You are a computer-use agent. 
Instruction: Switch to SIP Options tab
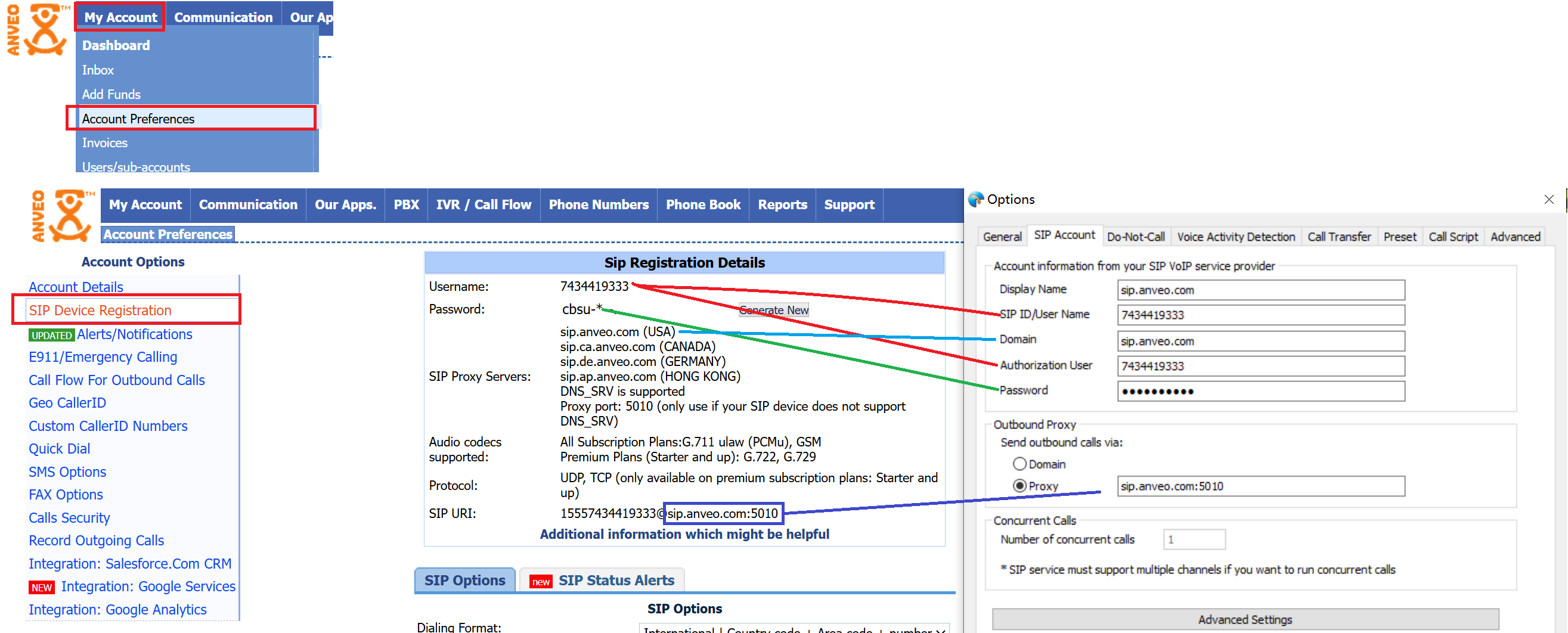(465, 580)
